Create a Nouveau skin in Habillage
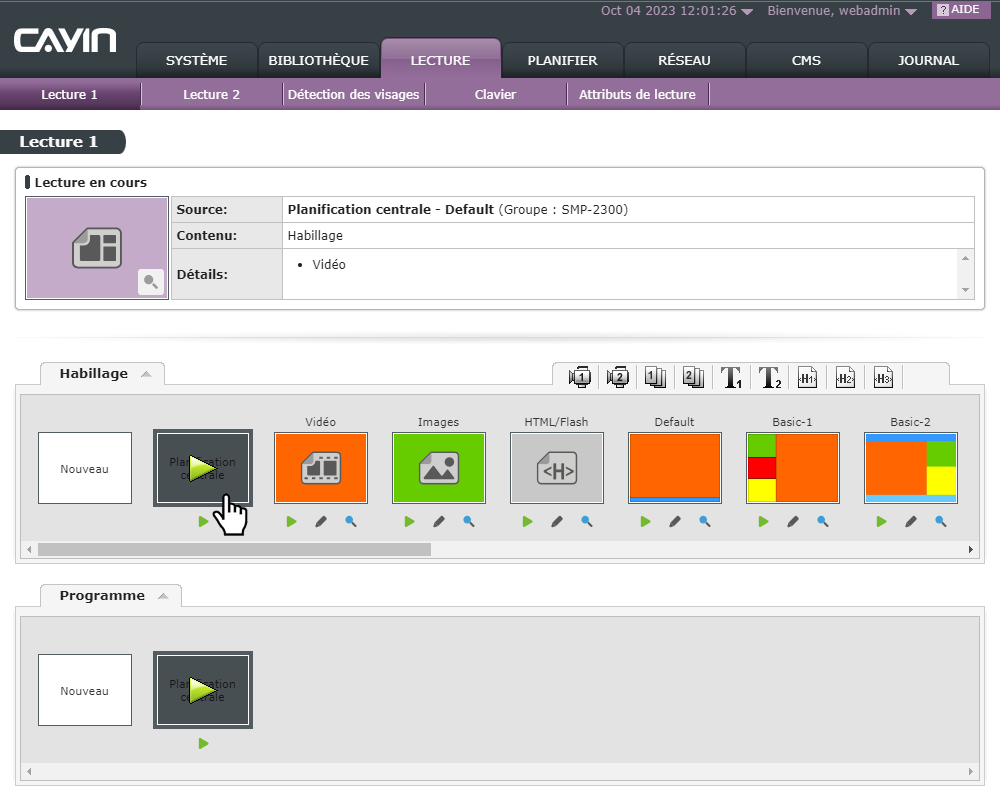The image size is (1000, 799). [x=85, y=468]
